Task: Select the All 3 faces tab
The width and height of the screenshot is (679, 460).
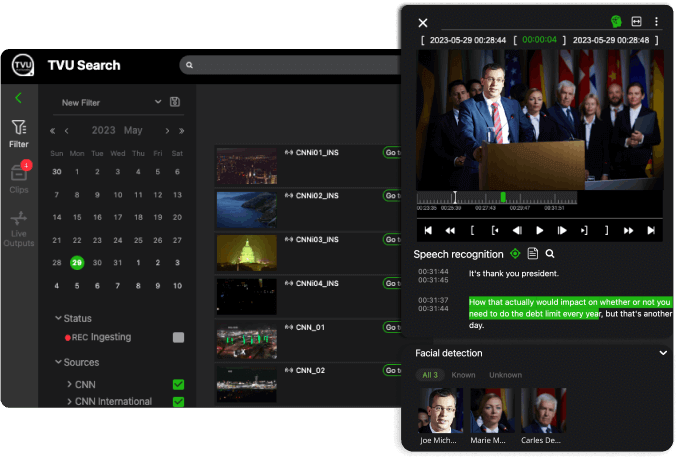Action: pos(430,375)
